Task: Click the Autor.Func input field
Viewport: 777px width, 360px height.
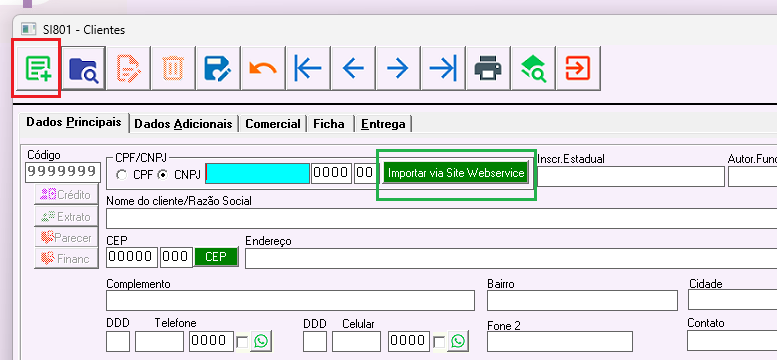Action: [752, 176]
